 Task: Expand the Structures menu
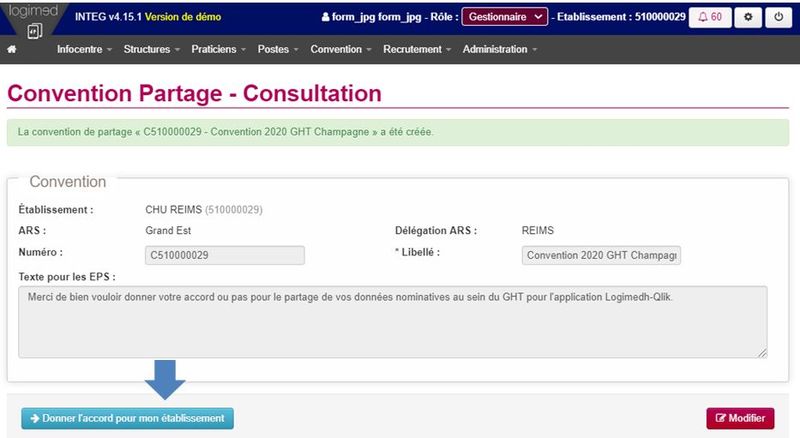point(152,50)
